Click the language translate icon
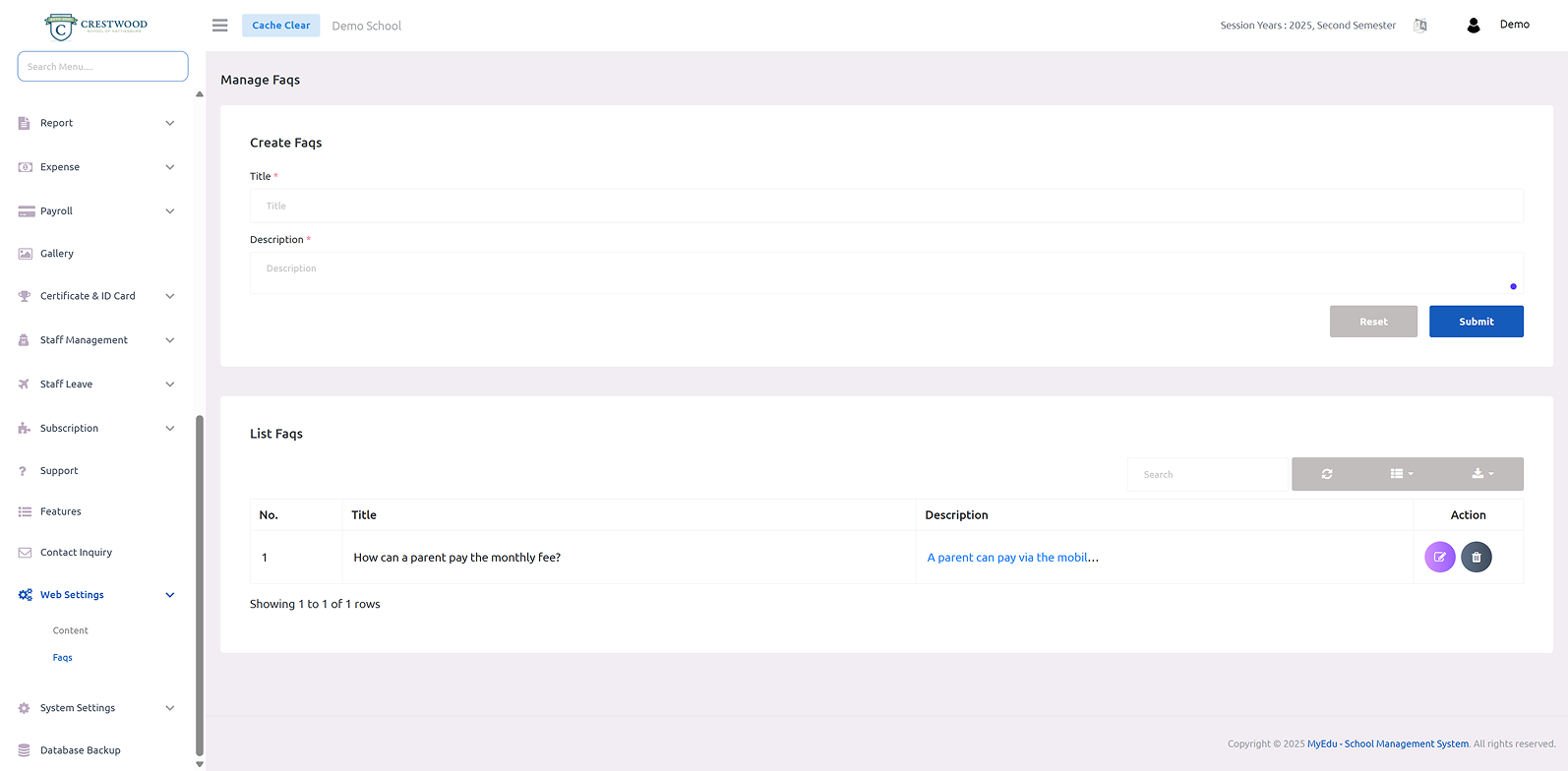Screen dimensions: 1568x771 (x=1419, y=26)
